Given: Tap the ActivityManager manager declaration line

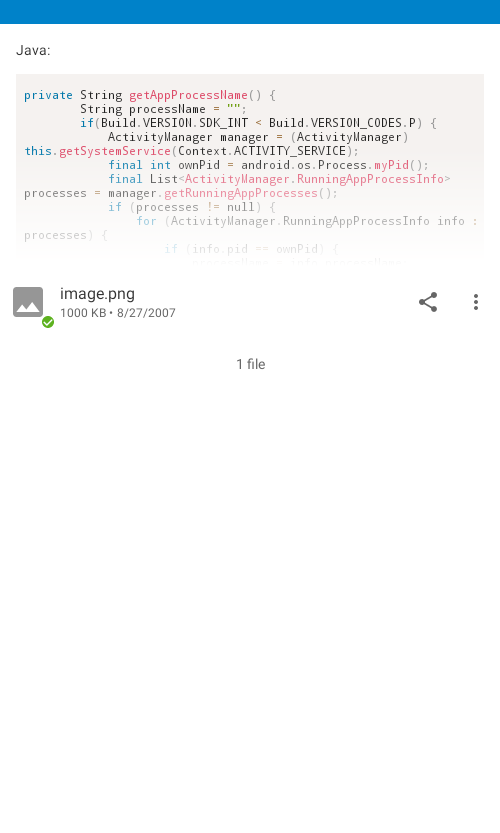Looking at the screenshot, I should coord(258,137).
